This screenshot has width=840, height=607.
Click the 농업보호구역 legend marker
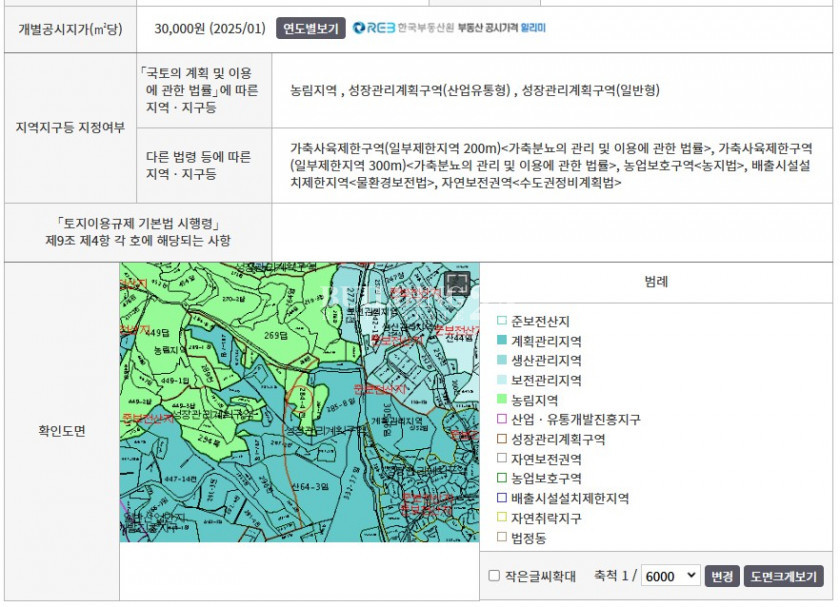[x=502, y=478]
